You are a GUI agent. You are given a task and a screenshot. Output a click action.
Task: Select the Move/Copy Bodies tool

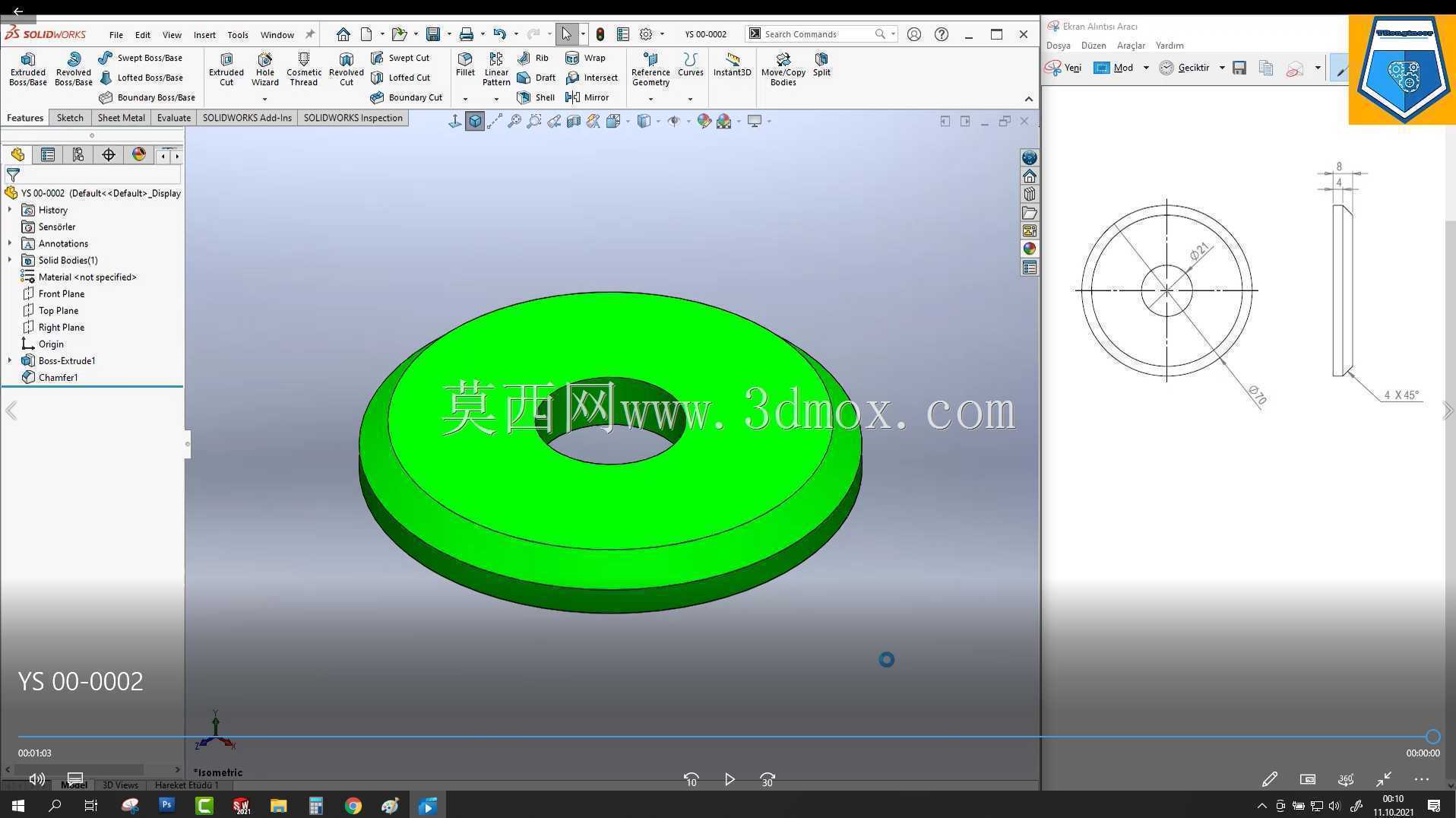tap(783, 69)
